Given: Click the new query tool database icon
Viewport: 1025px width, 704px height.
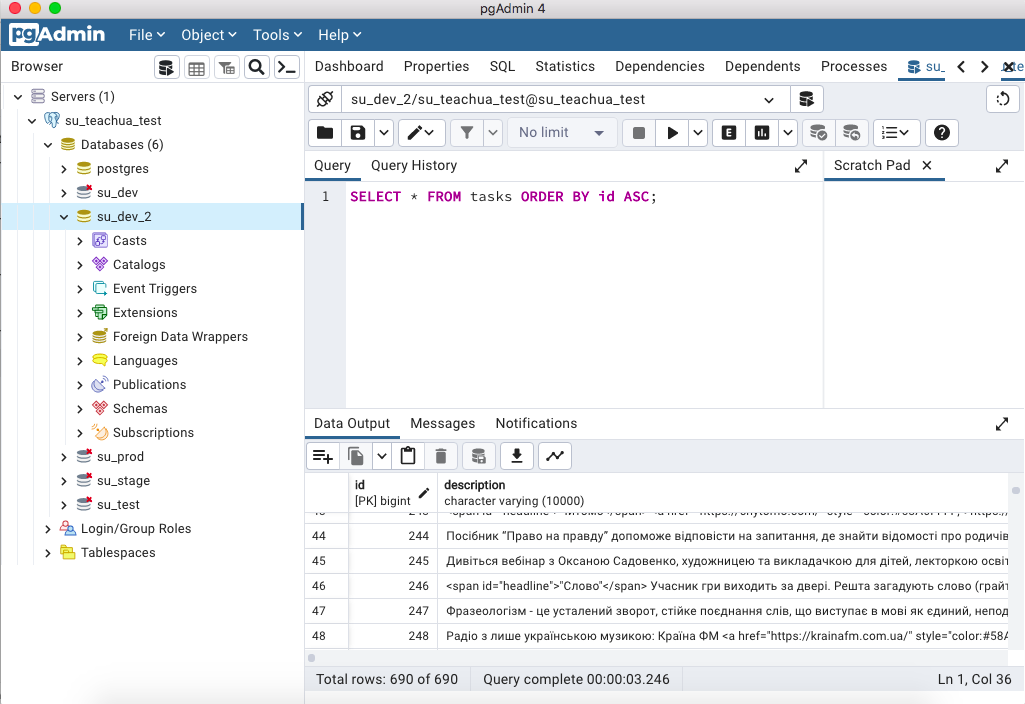Looking at the screenshot, I should coord(807,99).
